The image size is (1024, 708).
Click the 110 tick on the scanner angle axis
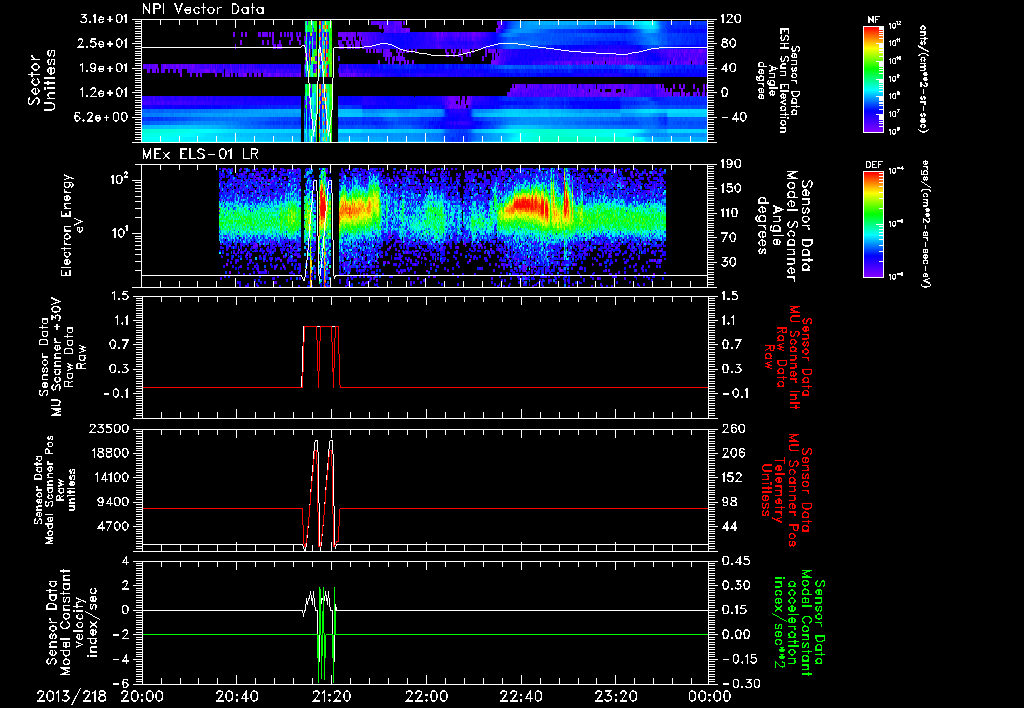pyautogui.click(x=732, y=213)
